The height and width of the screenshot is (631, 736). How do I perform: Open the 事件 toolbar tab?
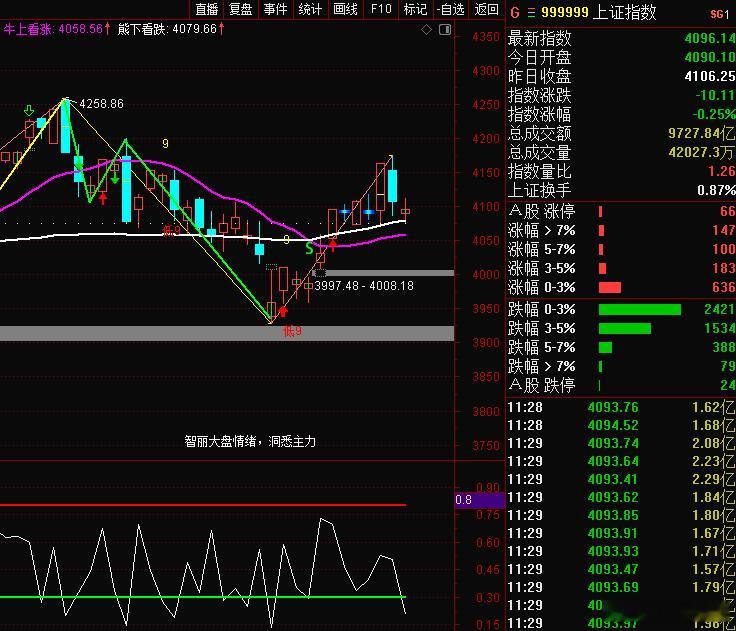point(276,9)
